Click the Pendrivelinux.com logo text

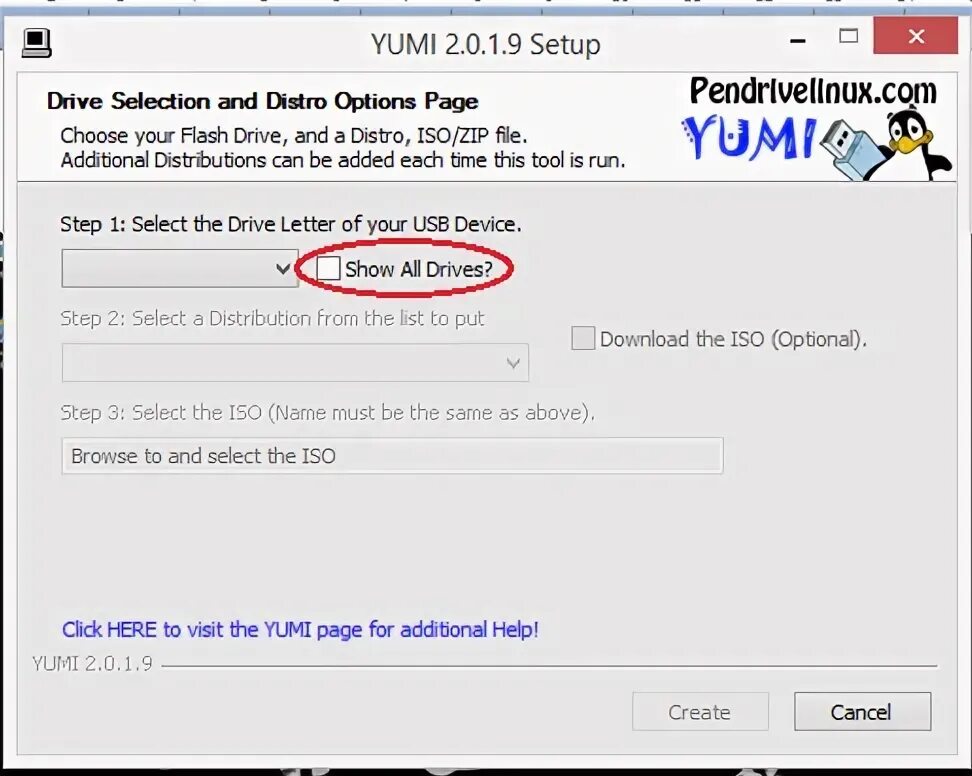click(x=813, y=91)
